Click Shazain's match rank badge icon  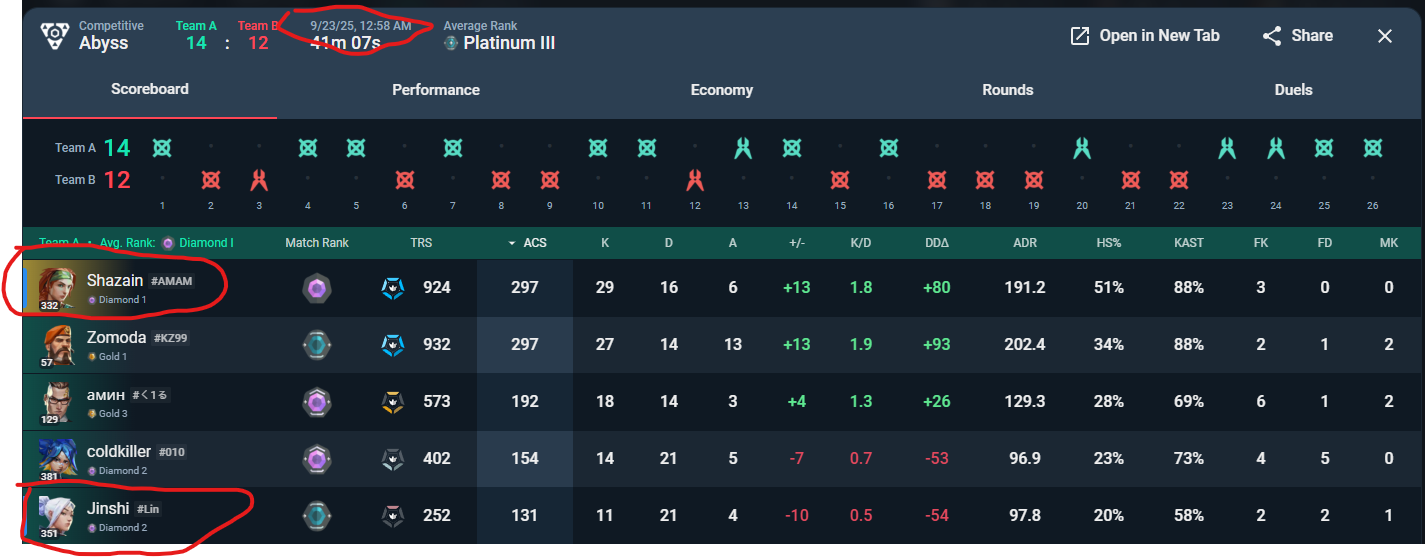pos(316,288)
